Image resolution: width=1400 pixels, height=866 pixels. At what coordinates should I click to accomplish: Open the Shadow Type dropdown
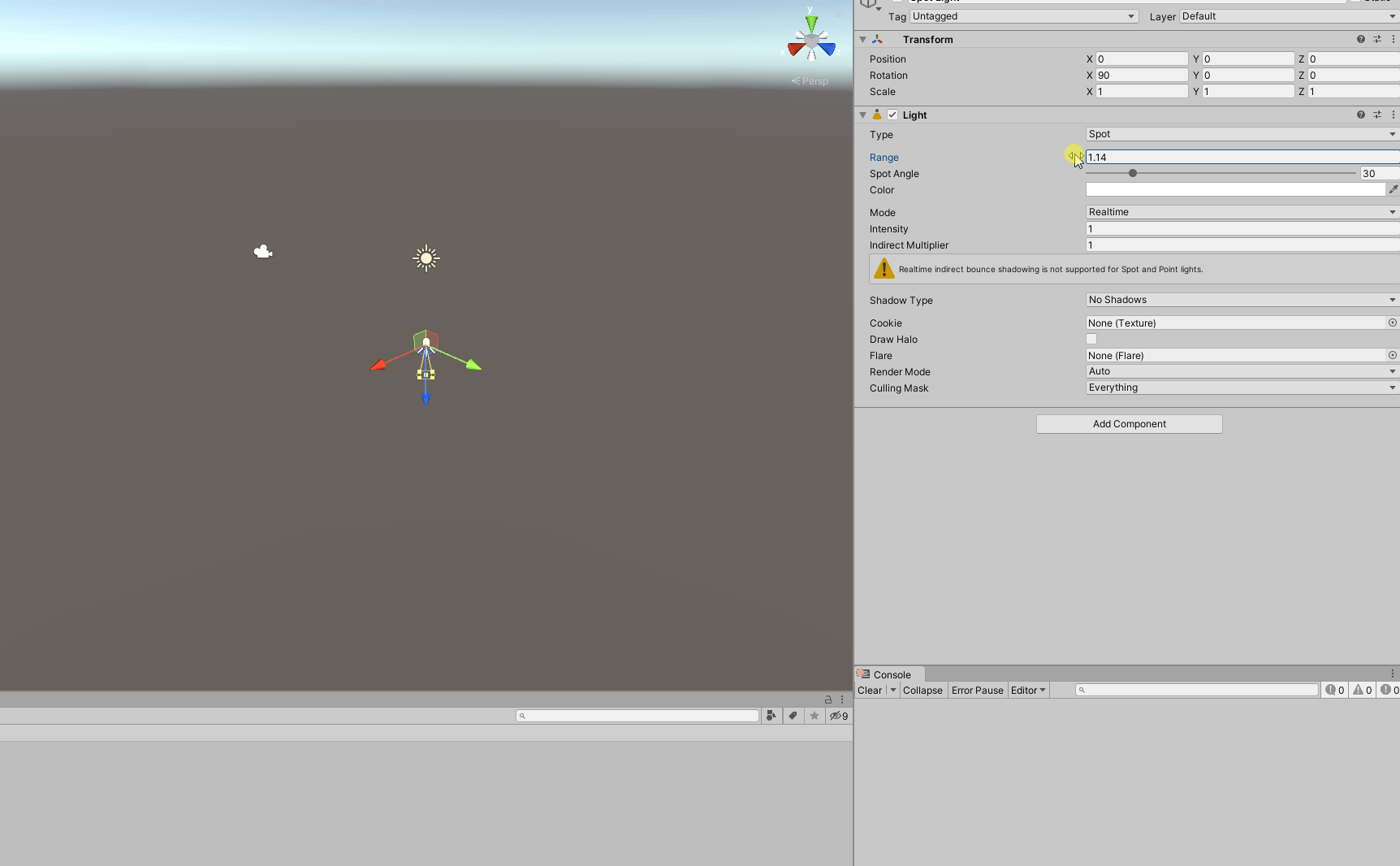pos(1242,300)
